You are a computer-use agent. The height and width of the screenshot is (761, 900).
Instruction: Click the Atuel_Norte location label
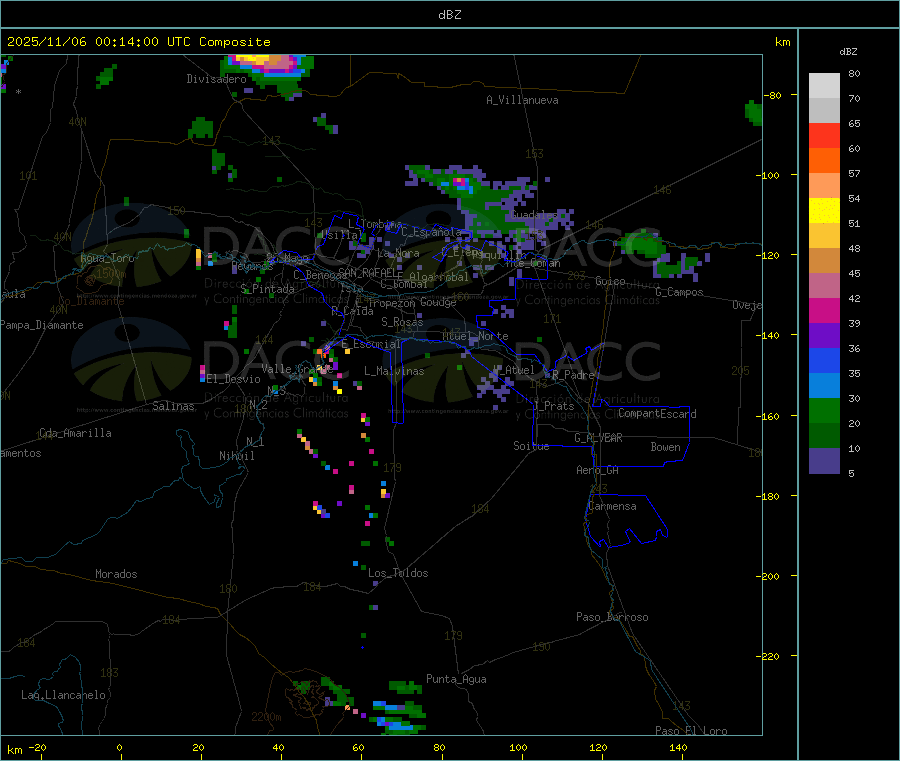475,336
